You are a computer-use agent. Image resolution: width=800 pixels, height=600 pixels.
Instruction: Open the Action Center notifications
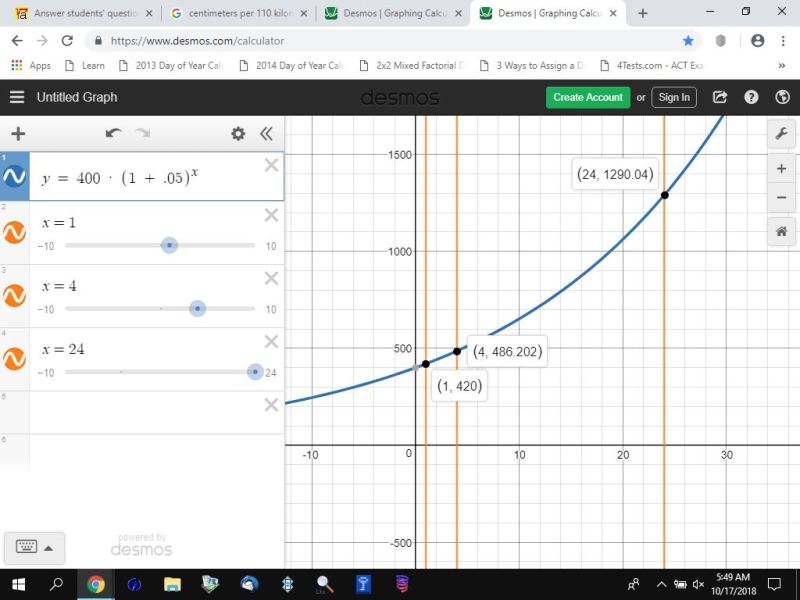click(774, 584)
